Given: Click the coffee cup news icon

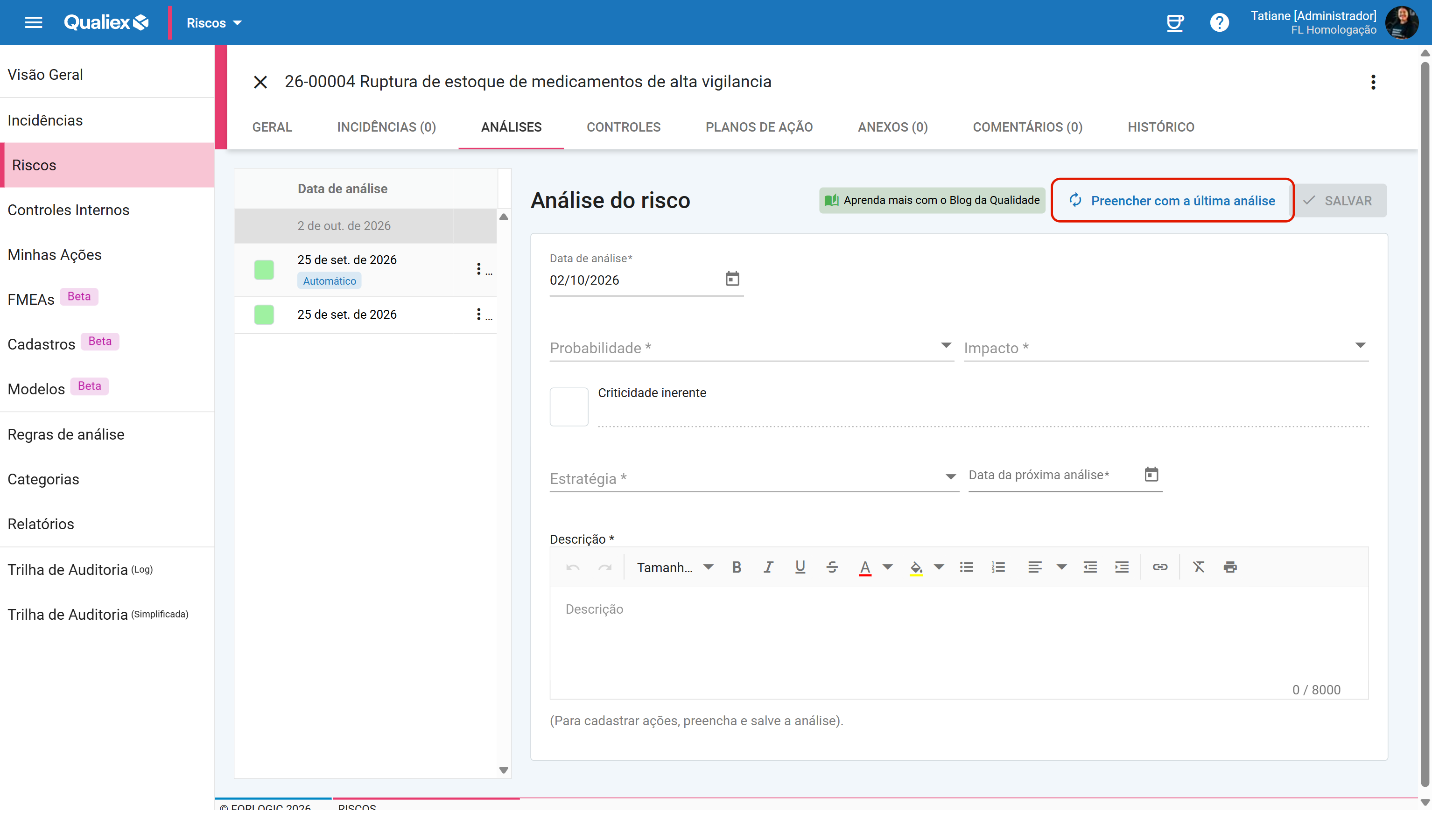Looking at the screenshot, I should (x=1174, y=23).
